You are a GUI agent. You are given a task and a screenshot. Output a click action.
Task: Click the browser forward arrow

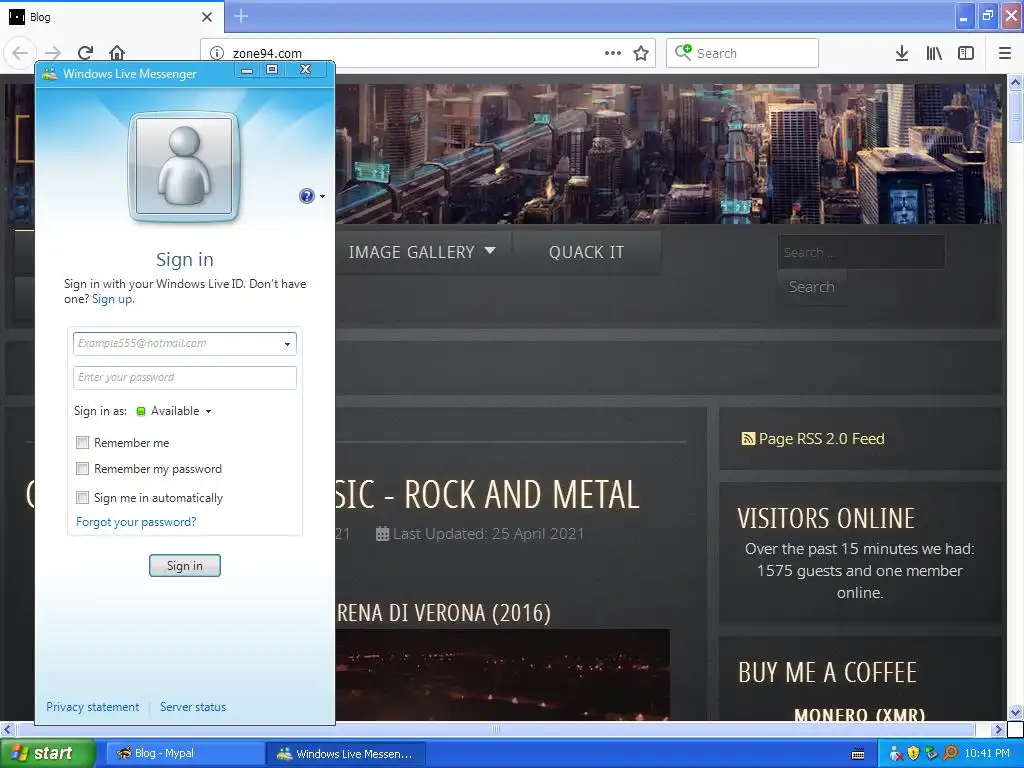53,53
